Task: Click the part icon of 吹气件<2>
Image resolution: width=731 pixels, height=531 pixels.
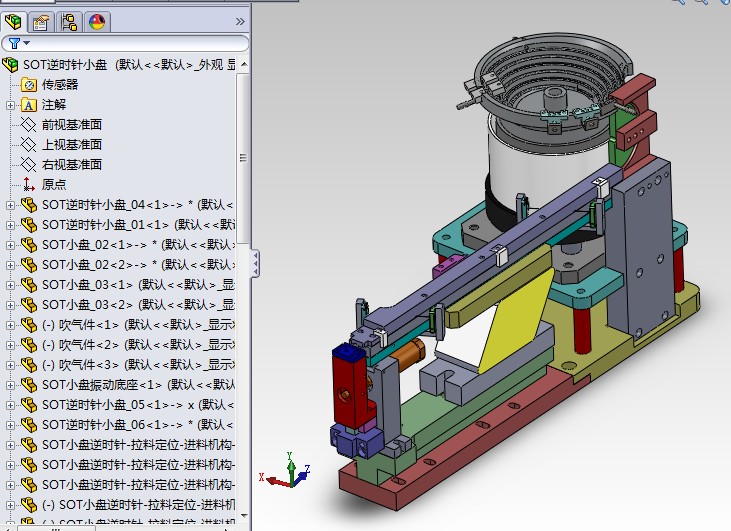Action: pos(29,345)
